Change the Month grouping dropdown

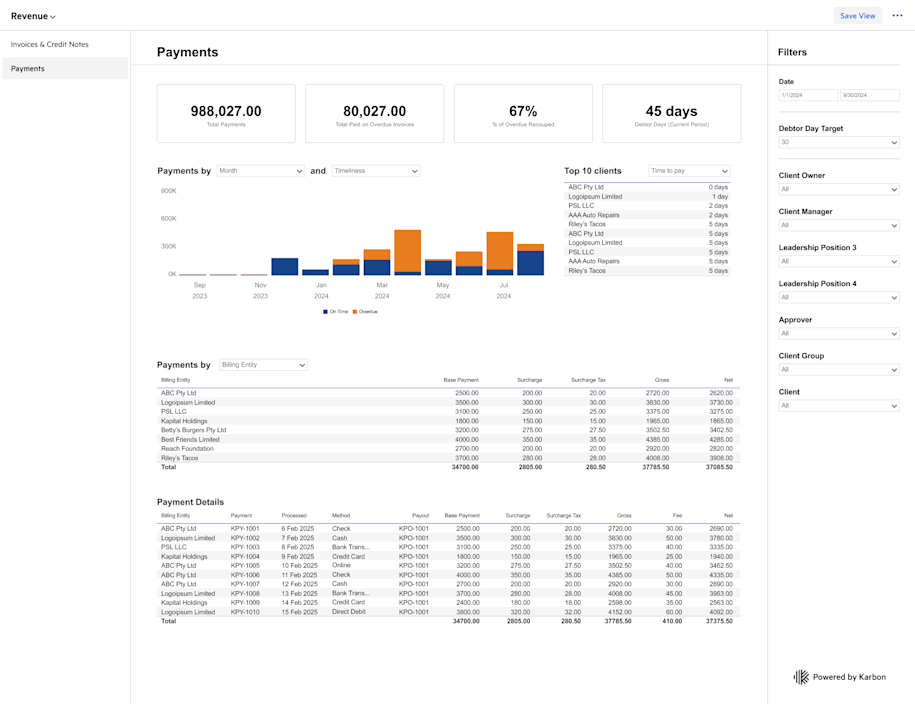260,170
